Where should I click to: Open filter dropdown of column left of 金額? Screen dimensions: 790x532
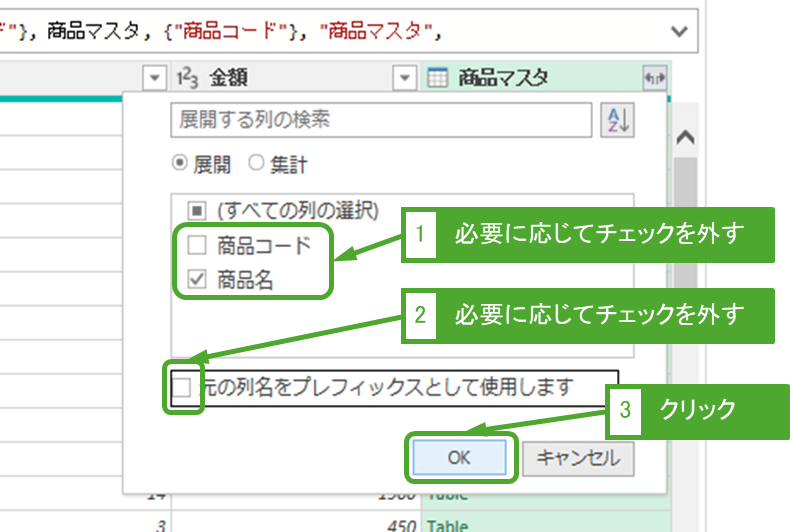coord(154,77)
